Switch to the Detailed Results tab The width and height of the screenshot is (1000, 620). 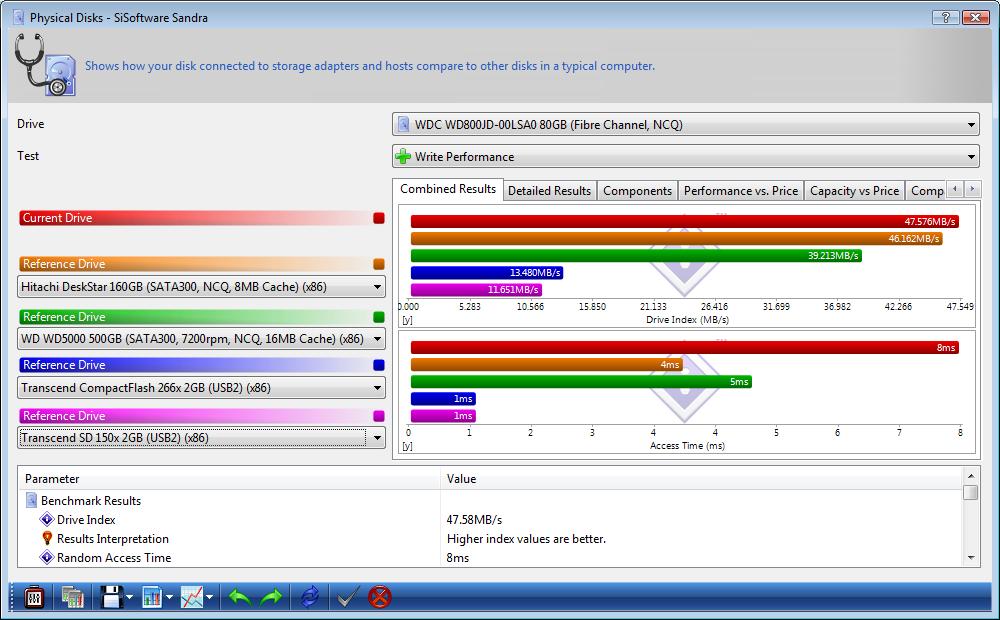tap(550, 191)
